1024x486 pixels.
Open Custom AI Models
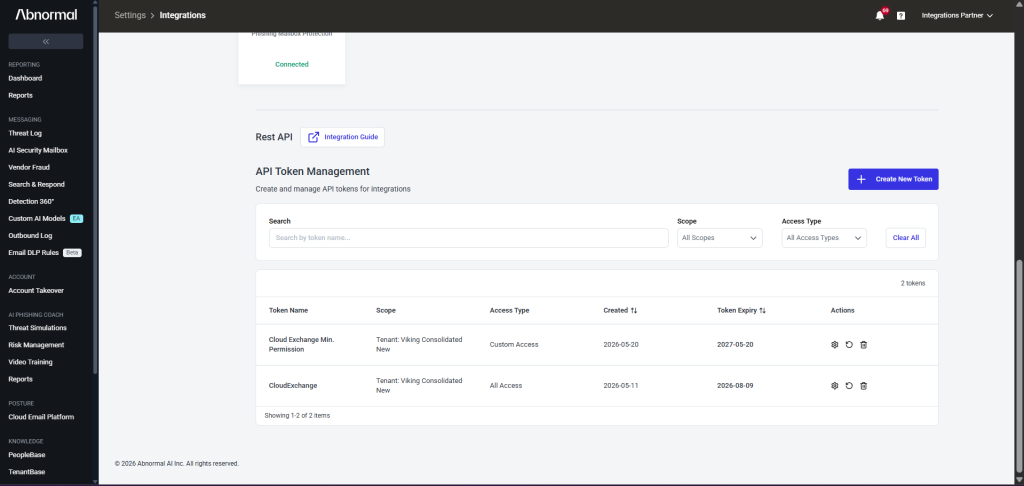pyautogui.click(x=37, y=218)
